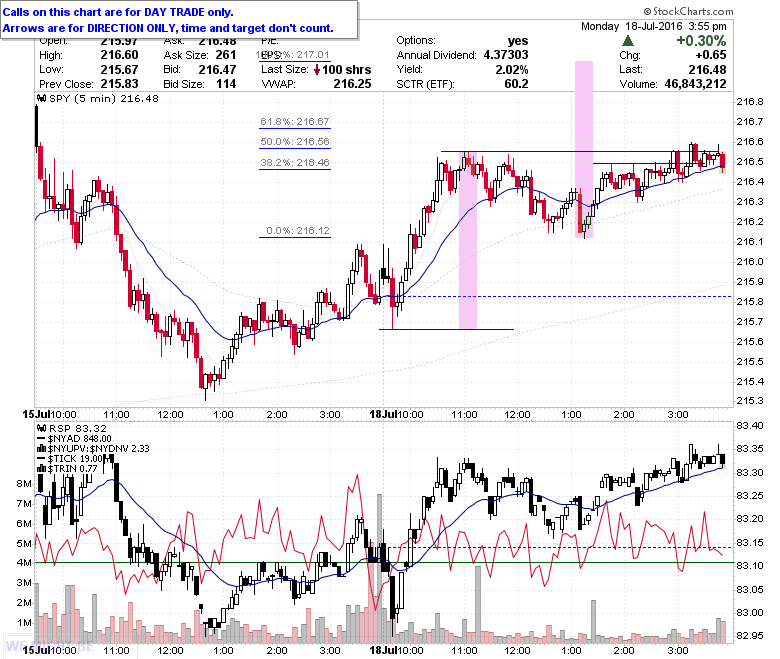Click the 8M volume axis label

pos(24,483)
